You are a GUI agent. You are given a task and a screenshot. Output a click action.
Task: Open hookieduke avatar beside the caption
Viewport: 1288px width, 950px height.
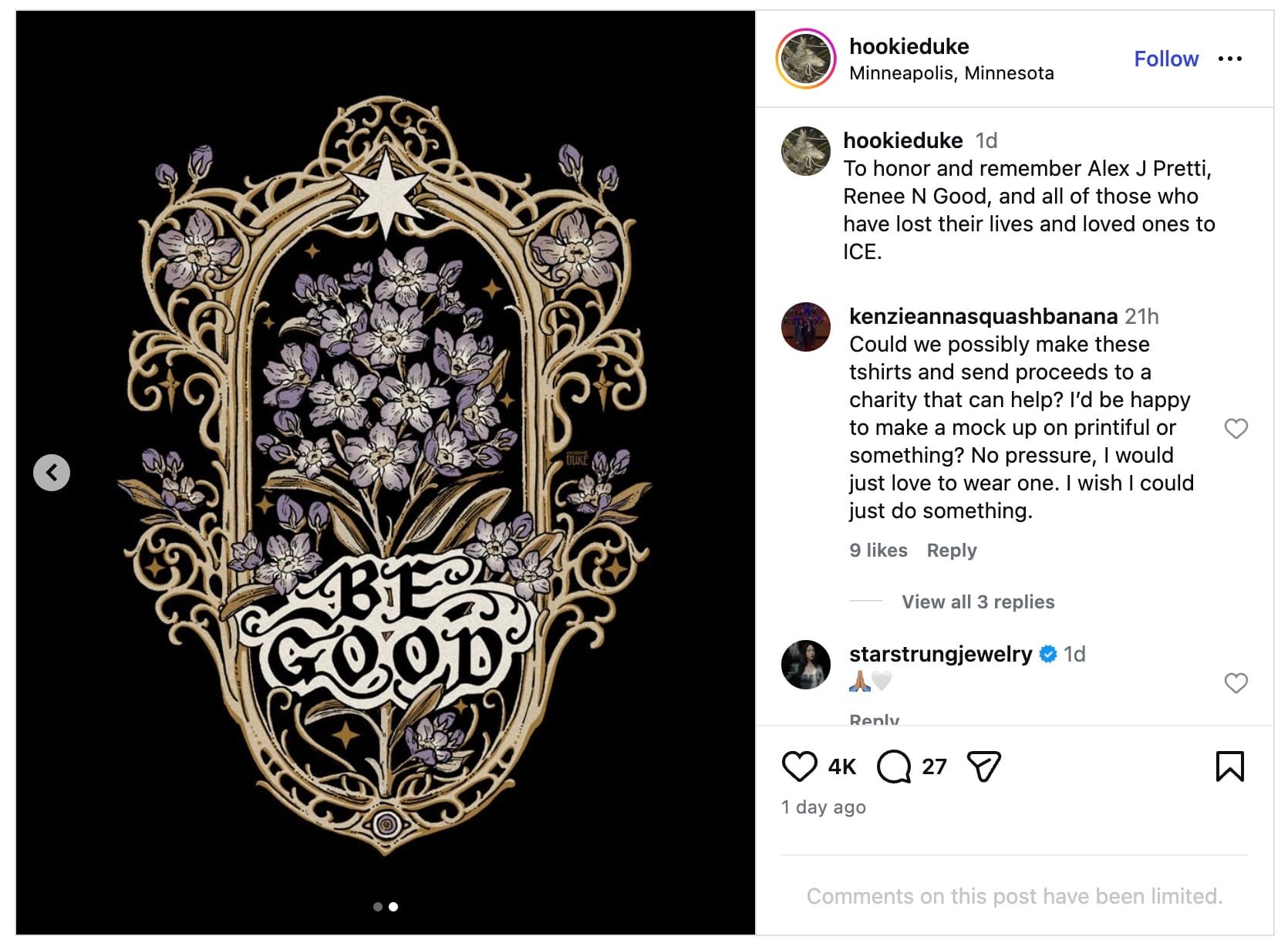[x=806, y=151]
